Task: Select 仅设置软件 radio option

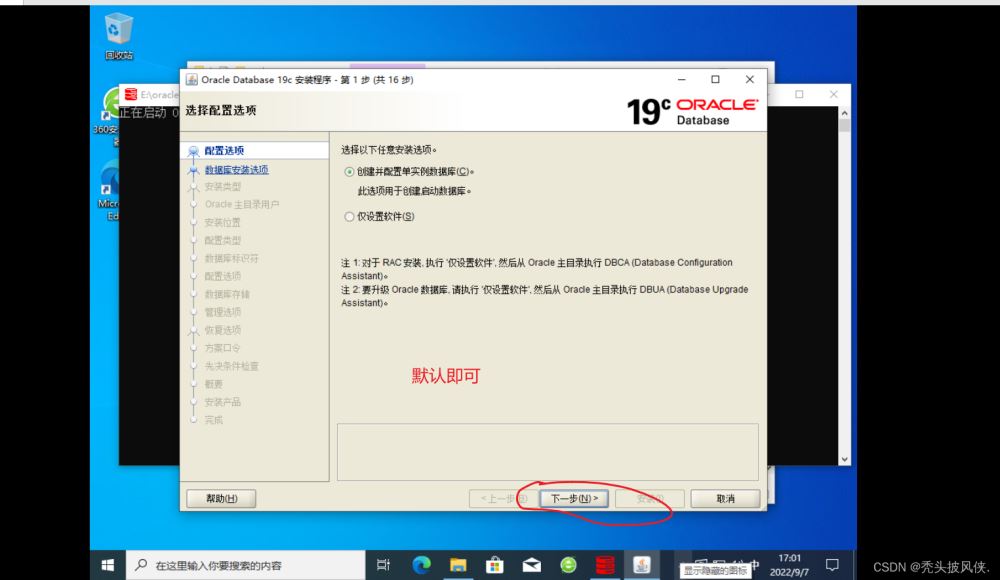Action: pyautogui.click(x=349, y=217)
